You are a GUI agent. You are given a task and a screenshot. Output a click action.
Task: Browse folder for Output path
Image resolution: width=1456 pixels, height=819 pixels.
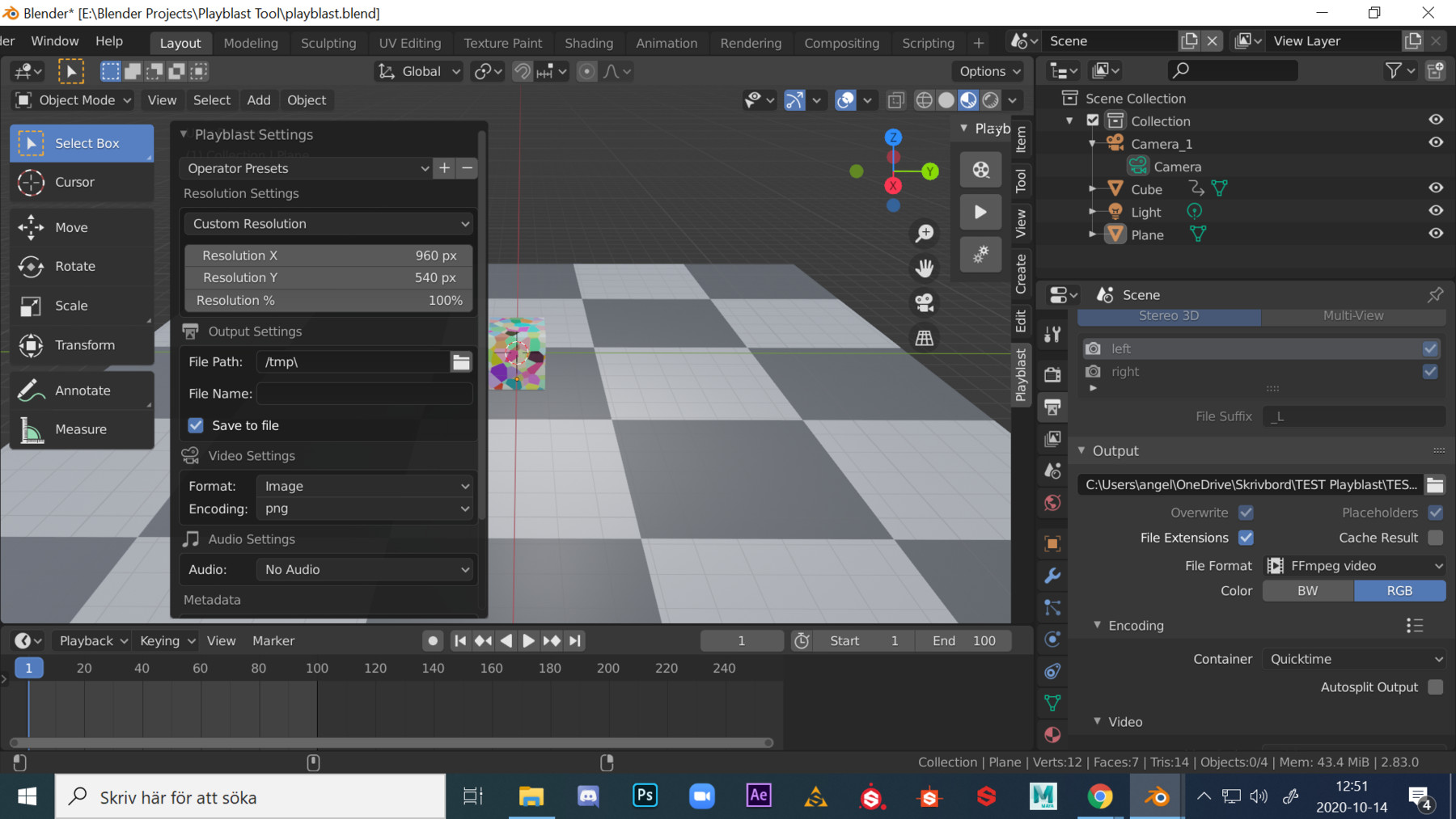tap(1435, 484)
